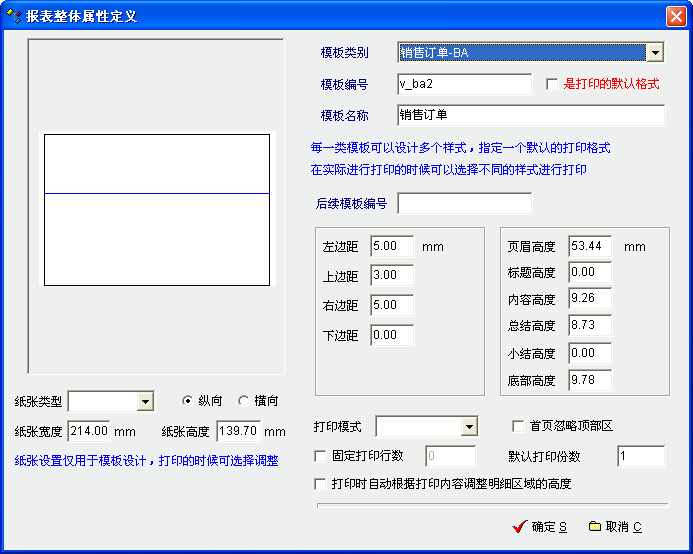Click the 模板编号 input field

[x=464, y=85]
